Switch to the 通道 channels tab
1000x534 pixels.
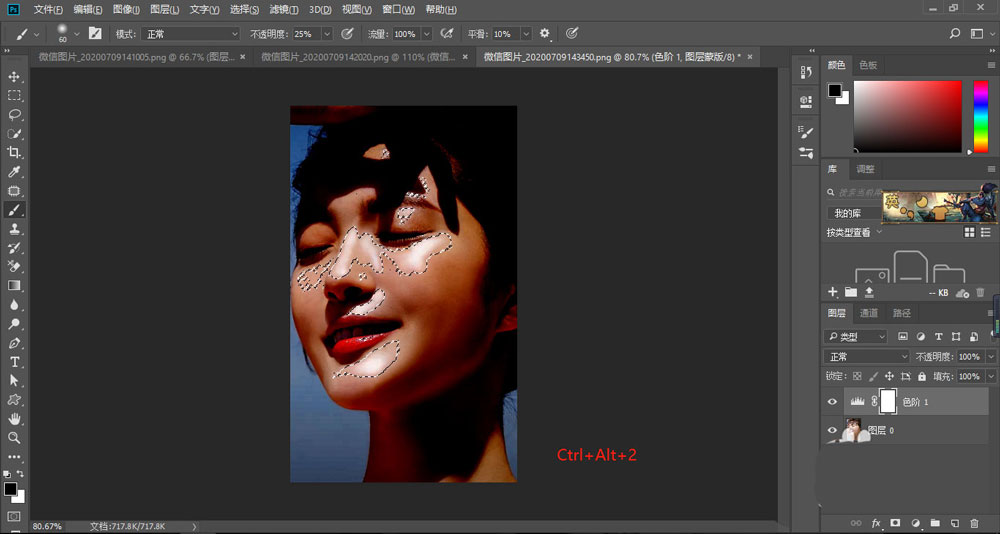click(x=868, y=313)
